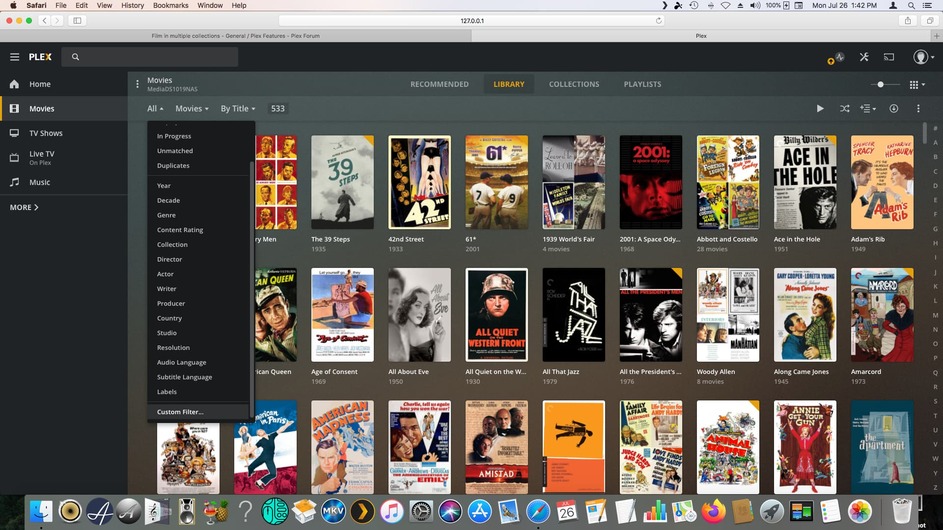The height and width of the screenshot is (530, 943).
Task: Open App Store from the Dock
Action: click(479, 512)
